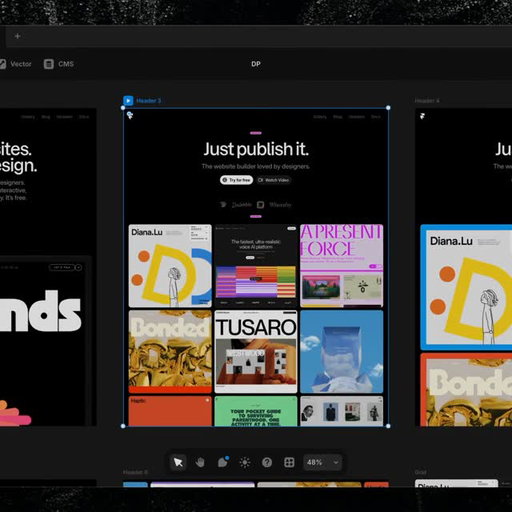Select the portraits row thumbnail

coord(342,411)
